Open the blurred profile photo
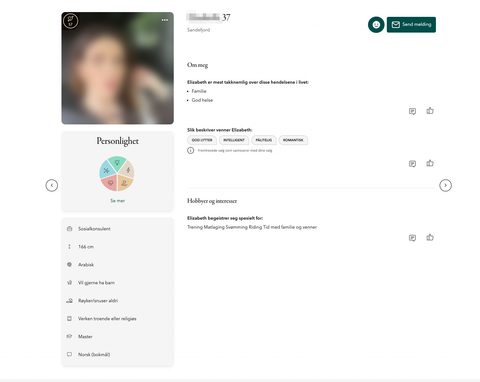The width and height of the screenshot is (480, 382). (118, 68)
